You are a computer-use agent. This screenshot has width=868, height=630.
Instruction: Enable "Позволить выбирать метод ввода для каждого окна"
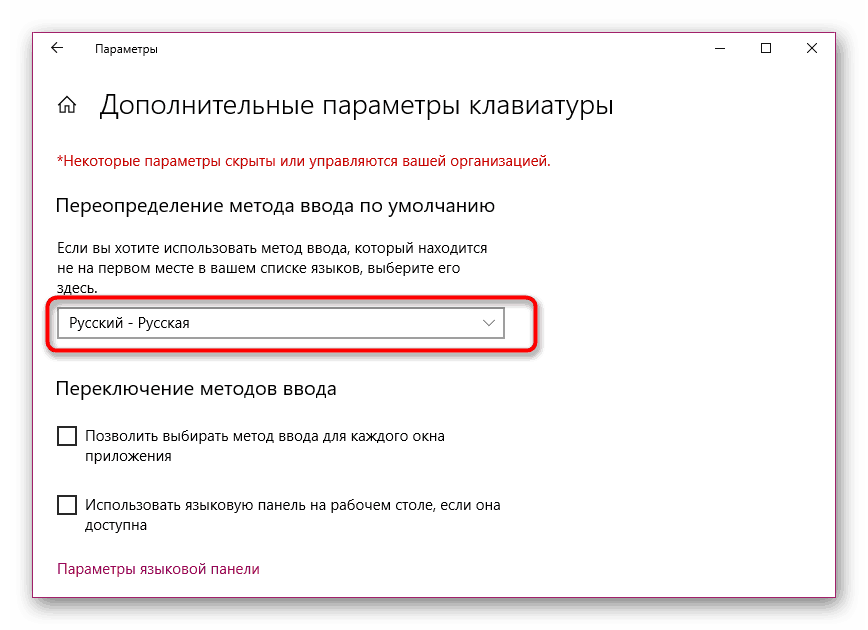click(x=67, y=436)
